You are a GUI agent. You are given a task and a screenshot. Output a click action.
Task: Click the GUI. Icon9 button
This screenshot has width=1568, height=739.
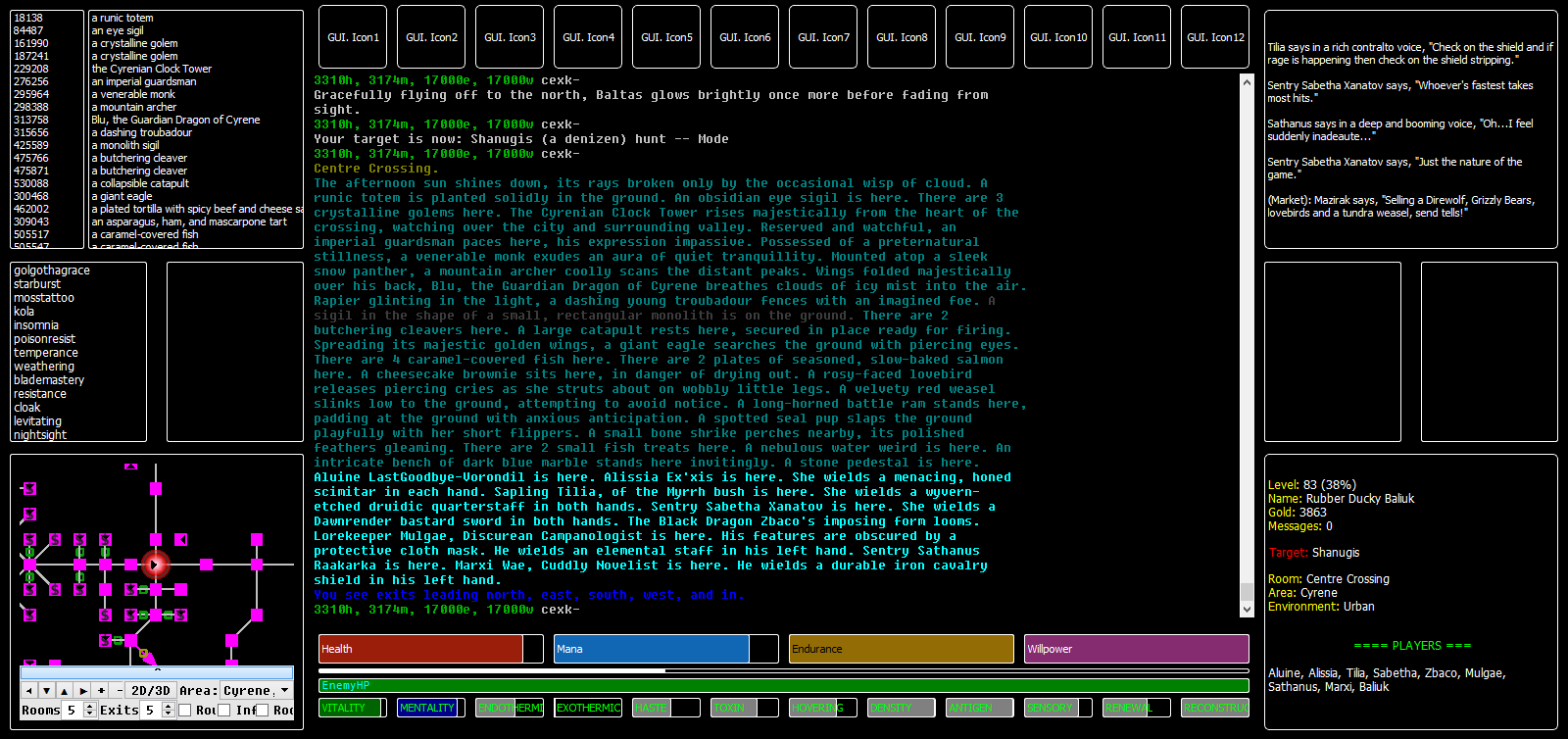(980, 37)
